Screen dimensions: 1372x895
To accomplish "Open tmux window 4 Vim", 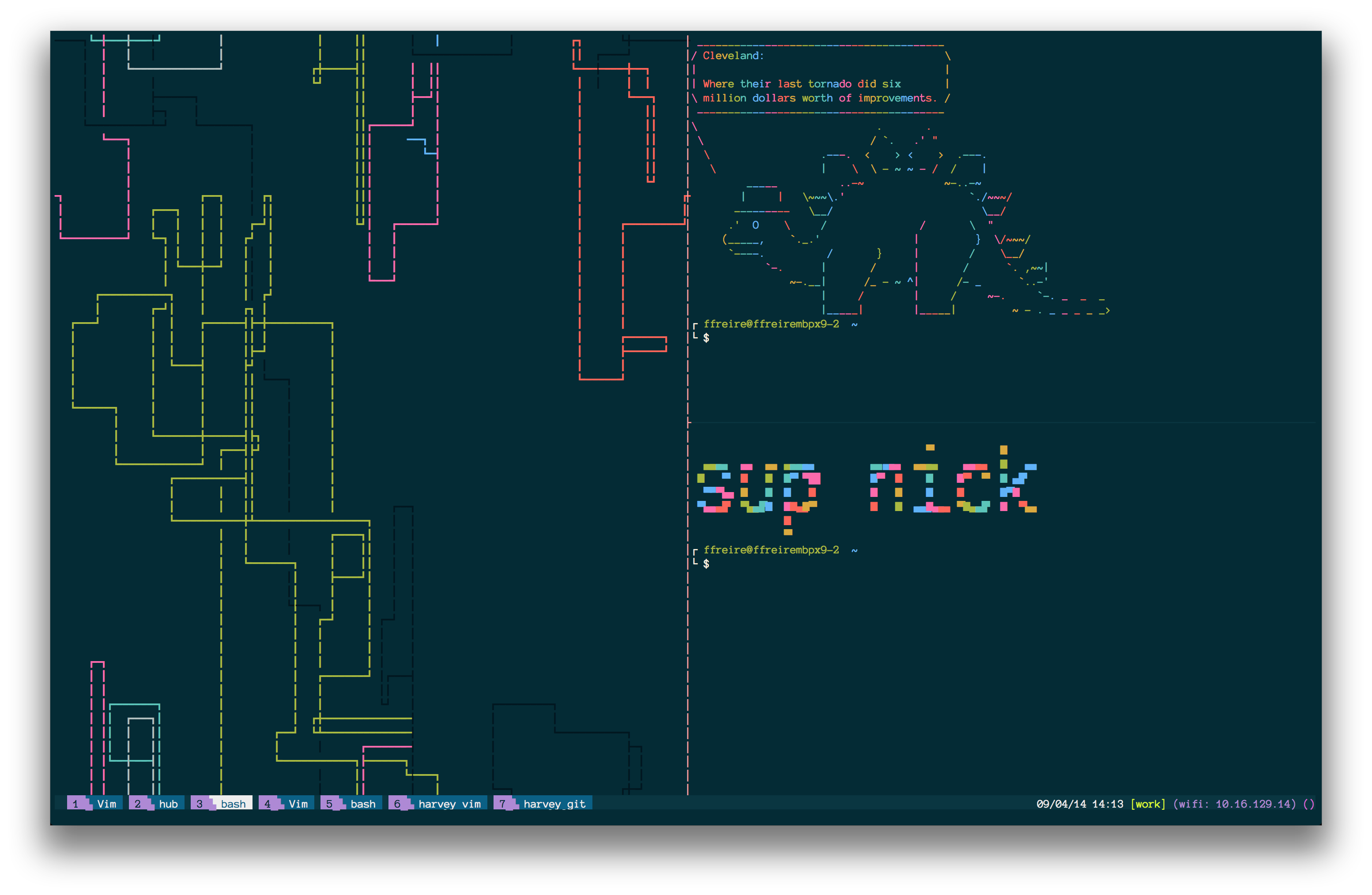I will (x=286, y=803).
